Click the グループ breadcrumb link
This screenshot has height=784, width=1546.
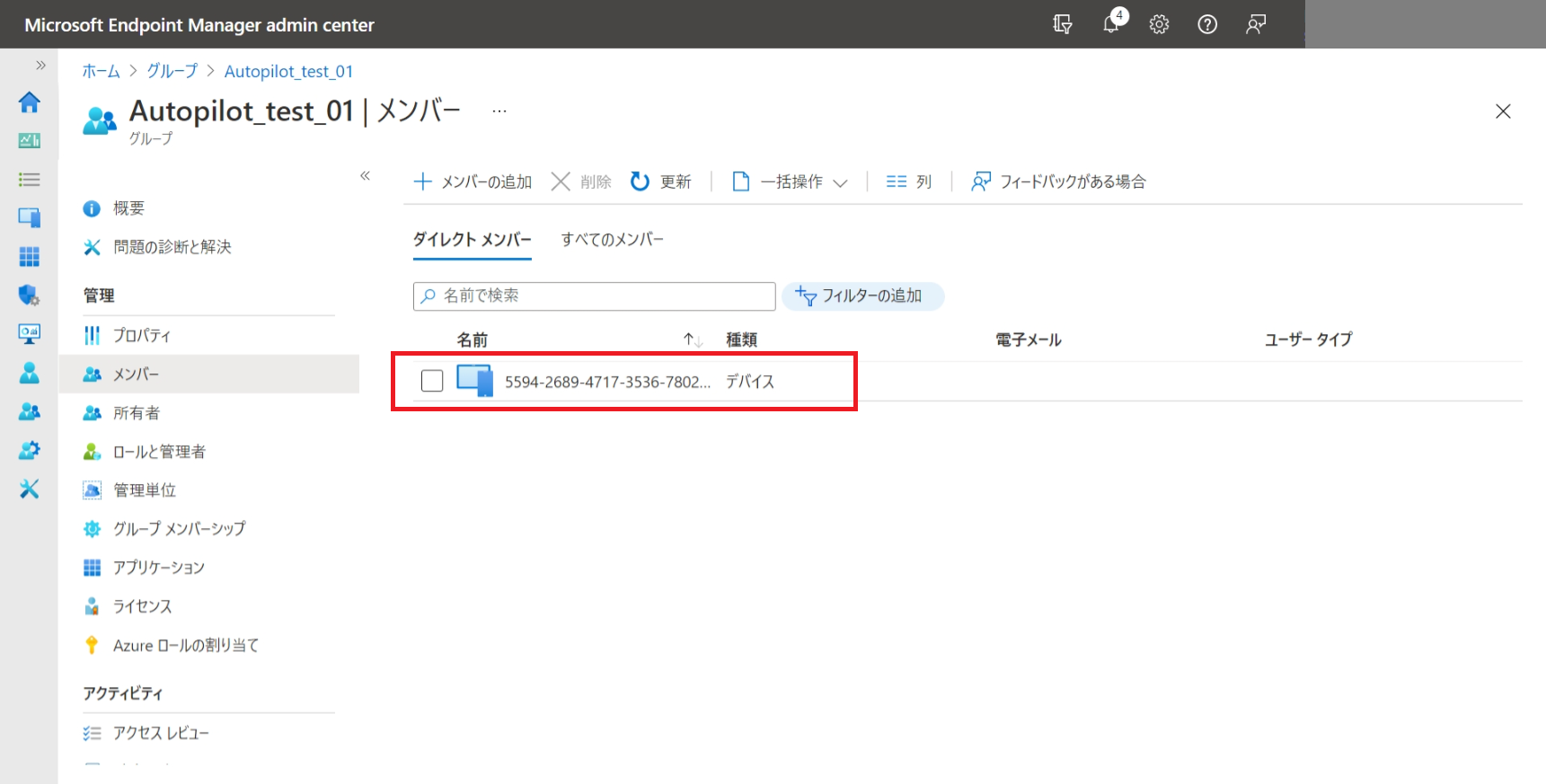pyautogui.click(x=172, y=71)
